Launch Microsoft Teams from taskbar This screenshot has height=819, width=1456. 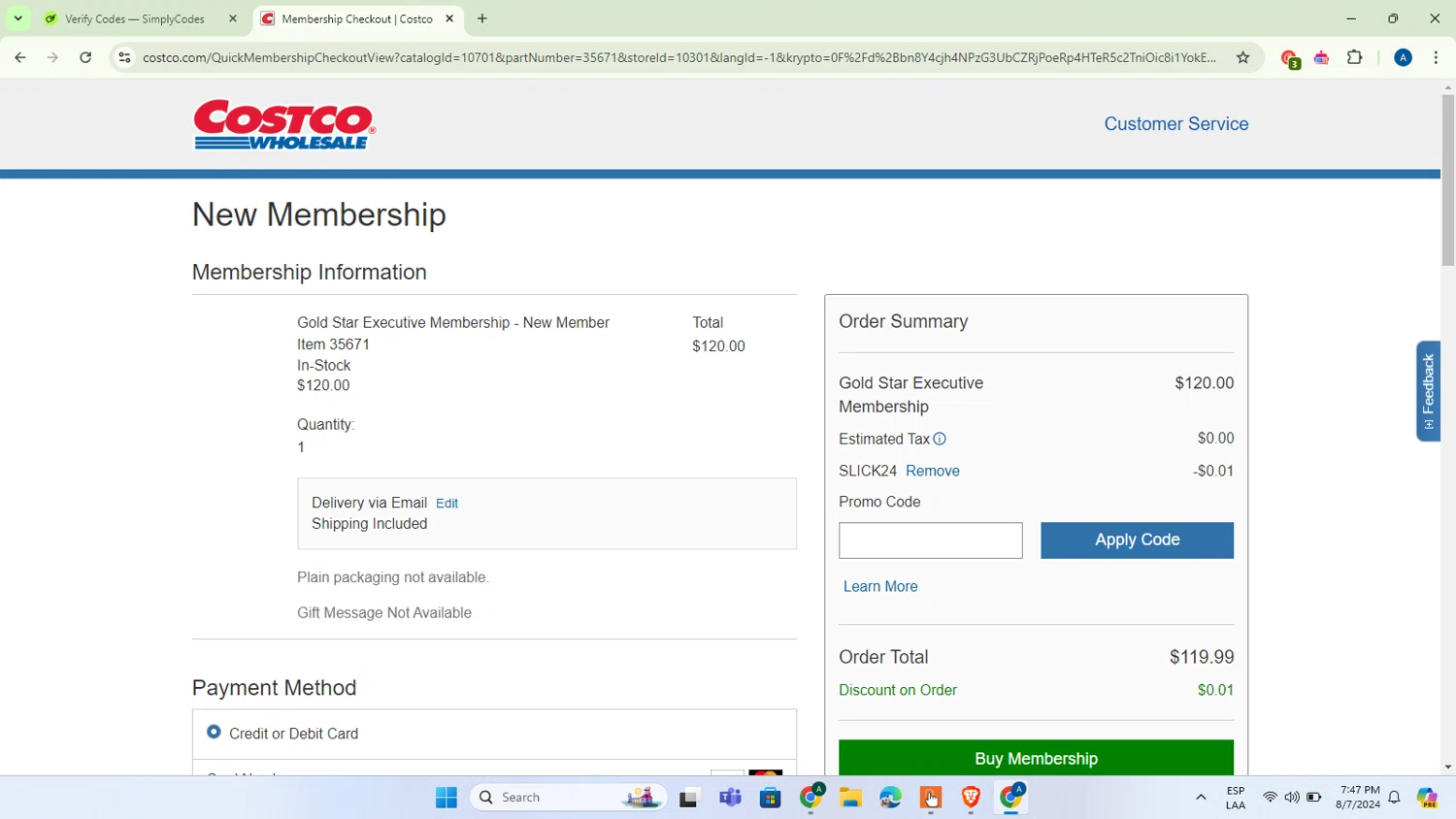tap(730, 798)
